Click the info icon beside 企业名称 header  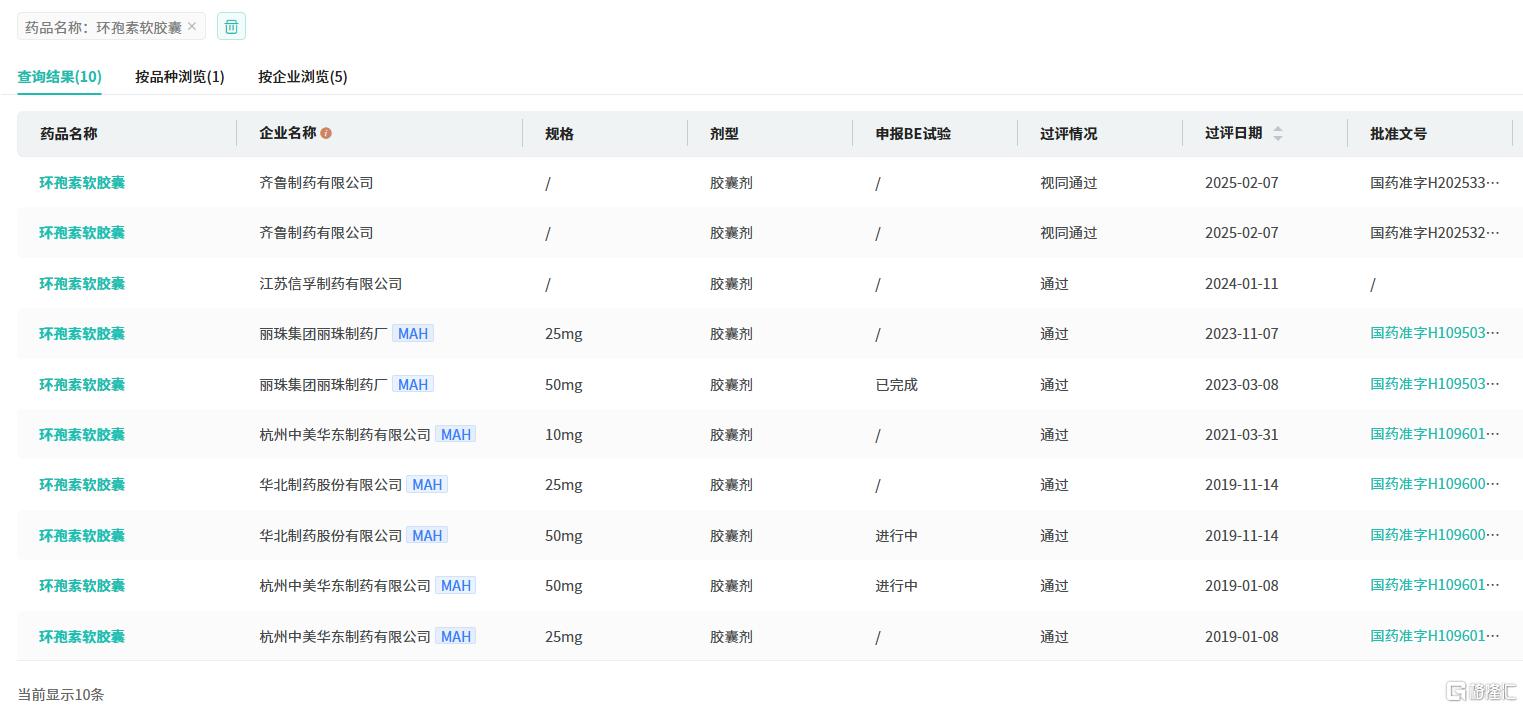(x=326, y=133)
